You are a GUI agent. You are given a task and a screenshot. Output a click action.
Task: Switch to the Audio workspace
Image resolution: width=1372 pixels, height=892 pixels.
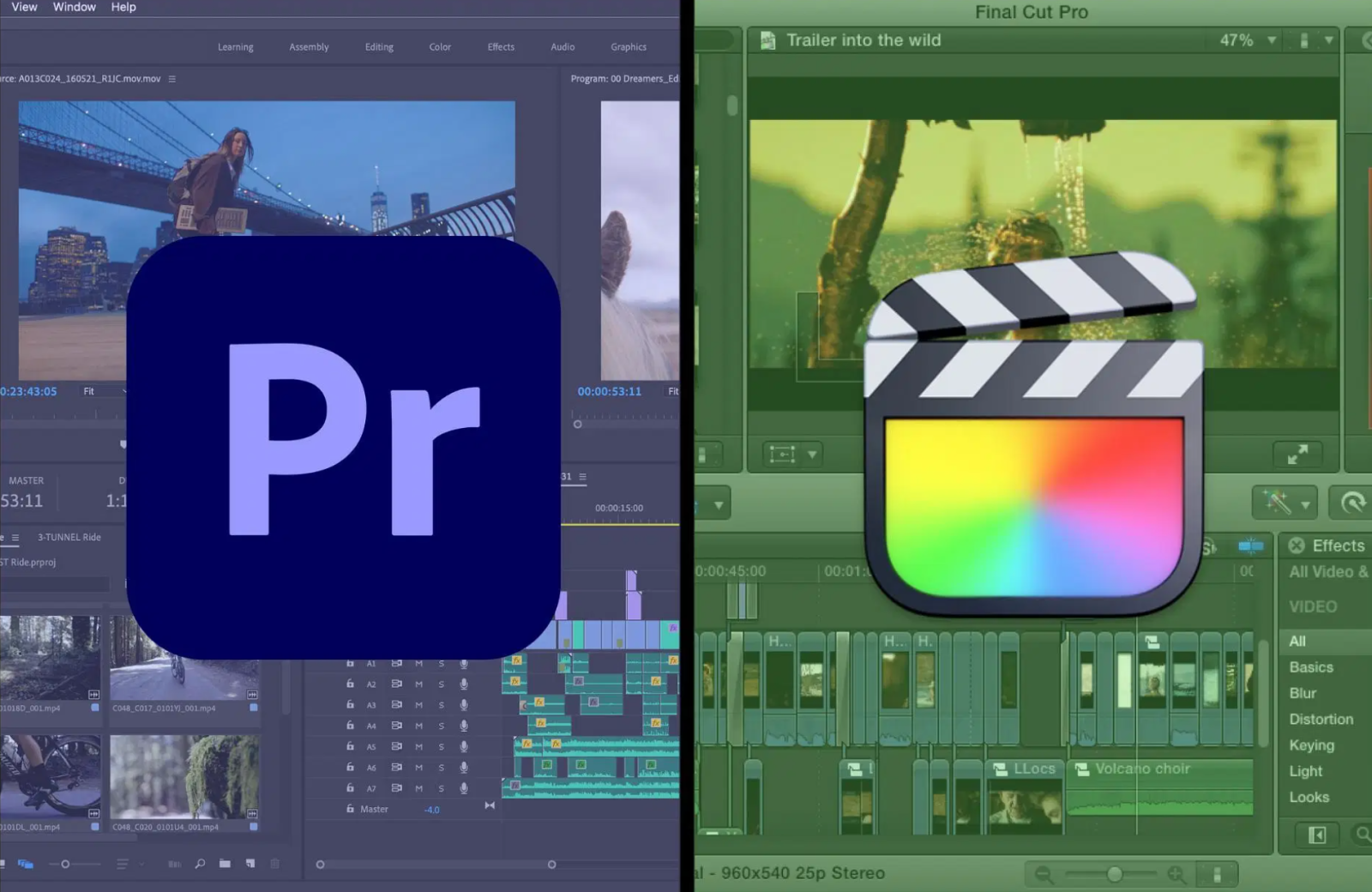563,47
